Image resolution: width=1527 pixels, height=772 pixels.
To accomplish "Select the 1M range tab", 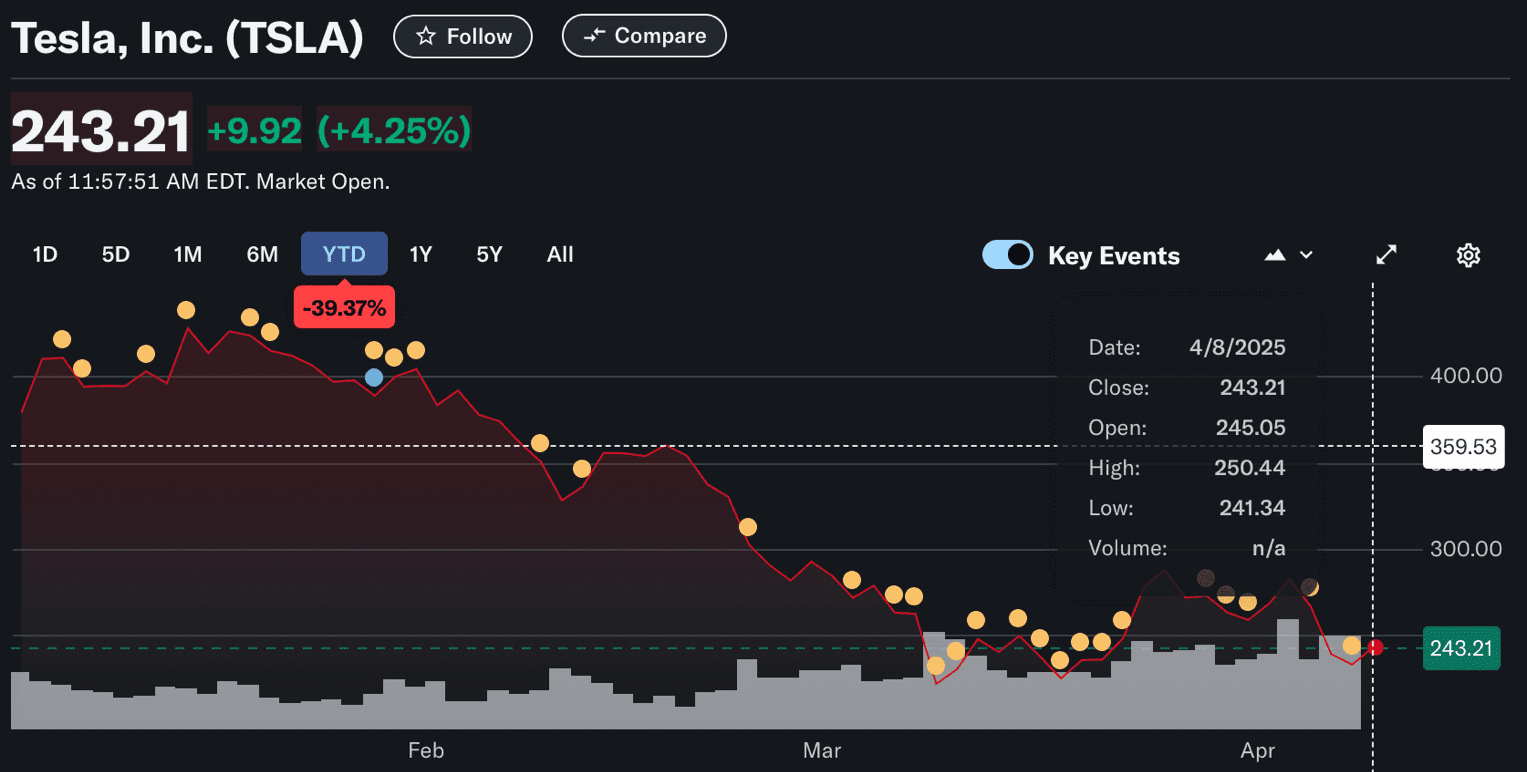I will (188, 255).
